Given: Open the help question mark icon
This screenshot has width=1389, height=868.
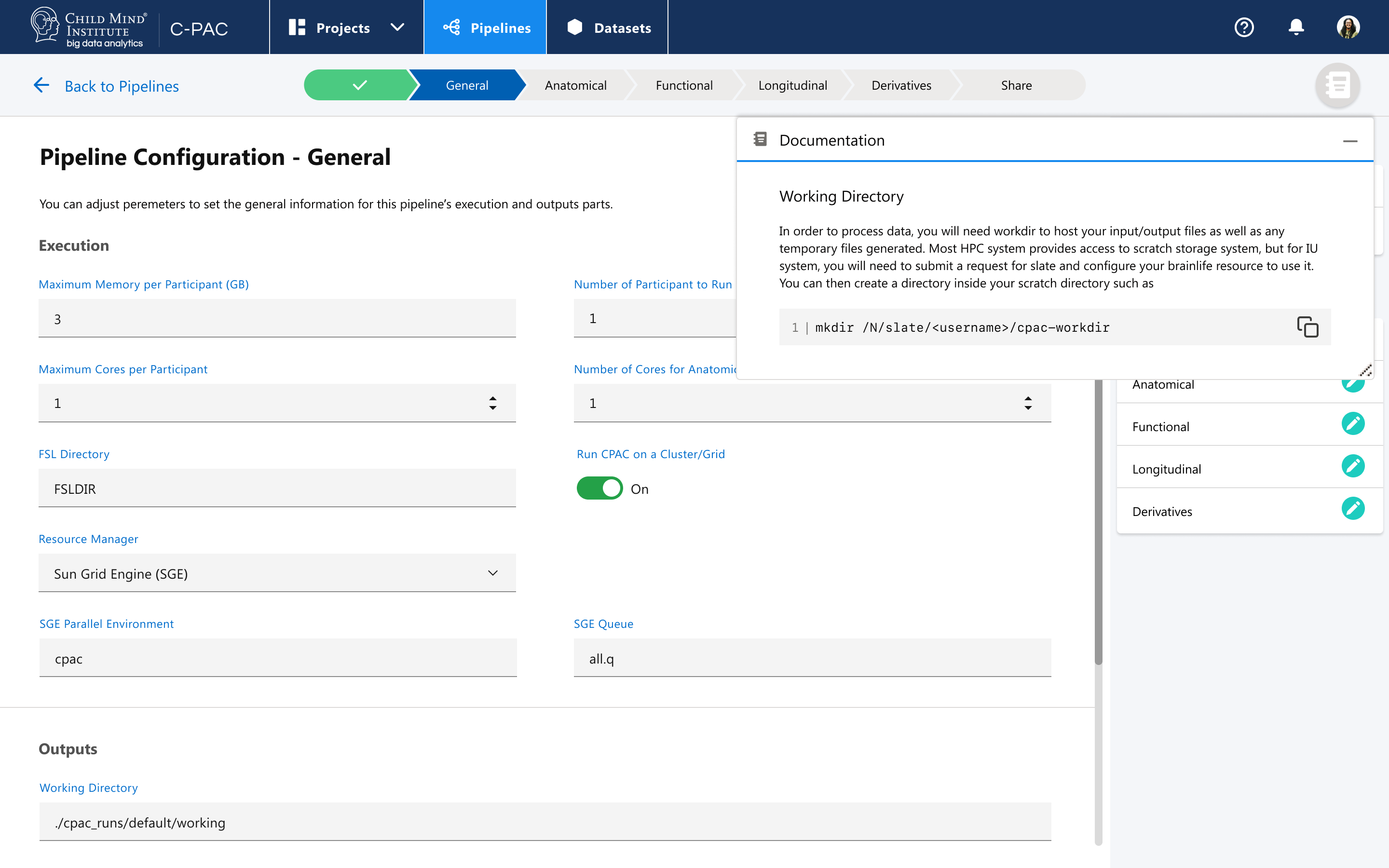Looking at the screenshot, I should point(1244,27).
